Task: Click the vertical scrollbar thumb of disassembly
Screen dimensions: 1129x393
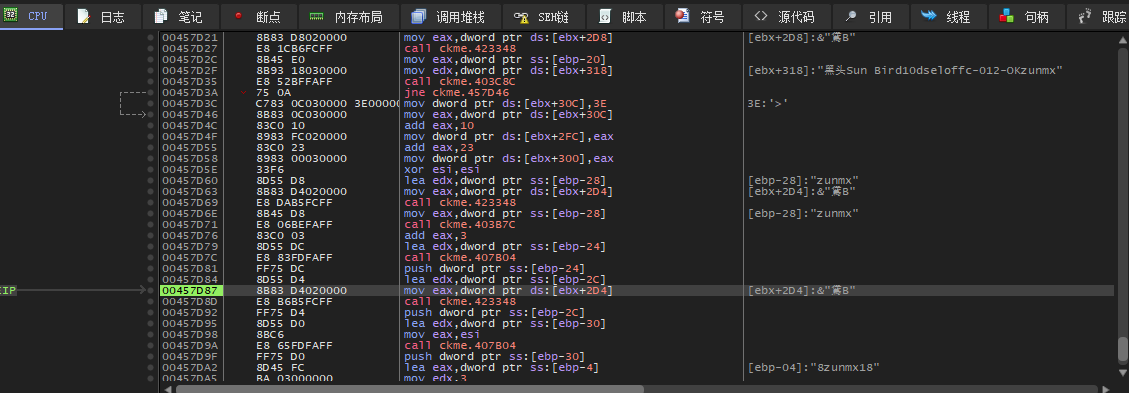Action: coord(1123,348)
